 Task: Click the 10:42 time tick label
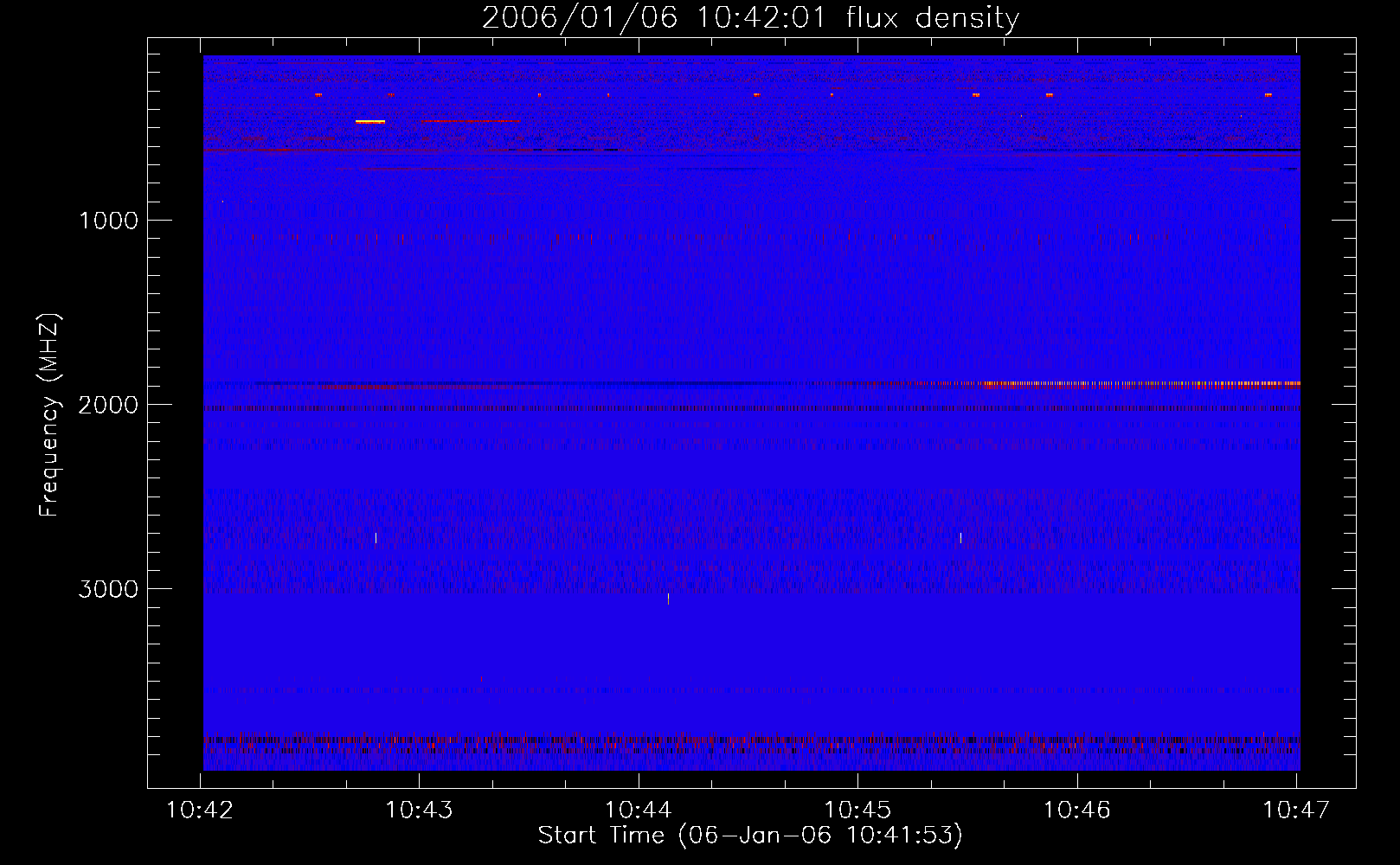coord(200,811)
